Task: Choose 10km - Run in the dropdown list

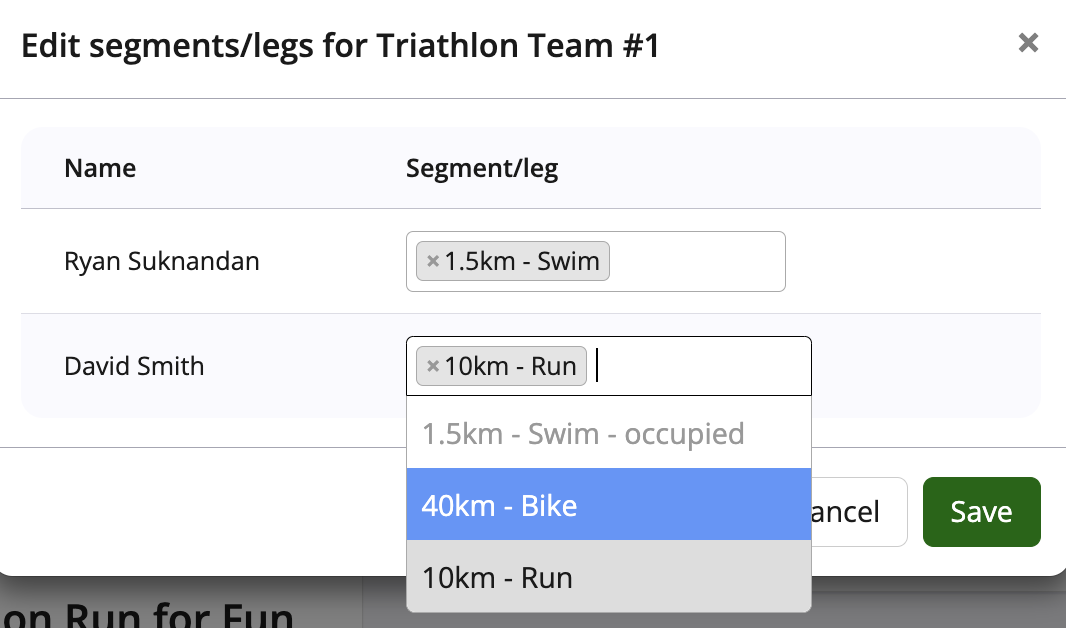Action: (608, 577)
